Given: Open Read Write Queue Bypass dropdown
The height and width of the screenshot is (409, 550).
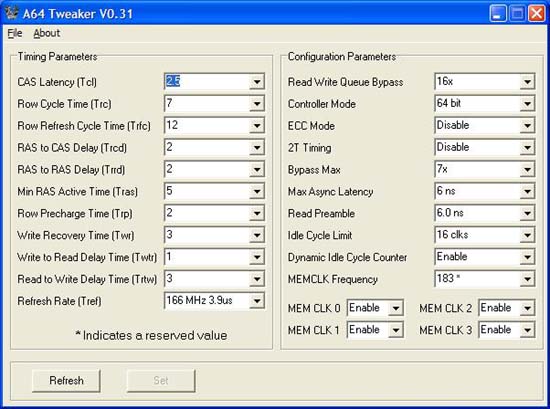Looking at the screenshot, I should click(x=527, y=82).
